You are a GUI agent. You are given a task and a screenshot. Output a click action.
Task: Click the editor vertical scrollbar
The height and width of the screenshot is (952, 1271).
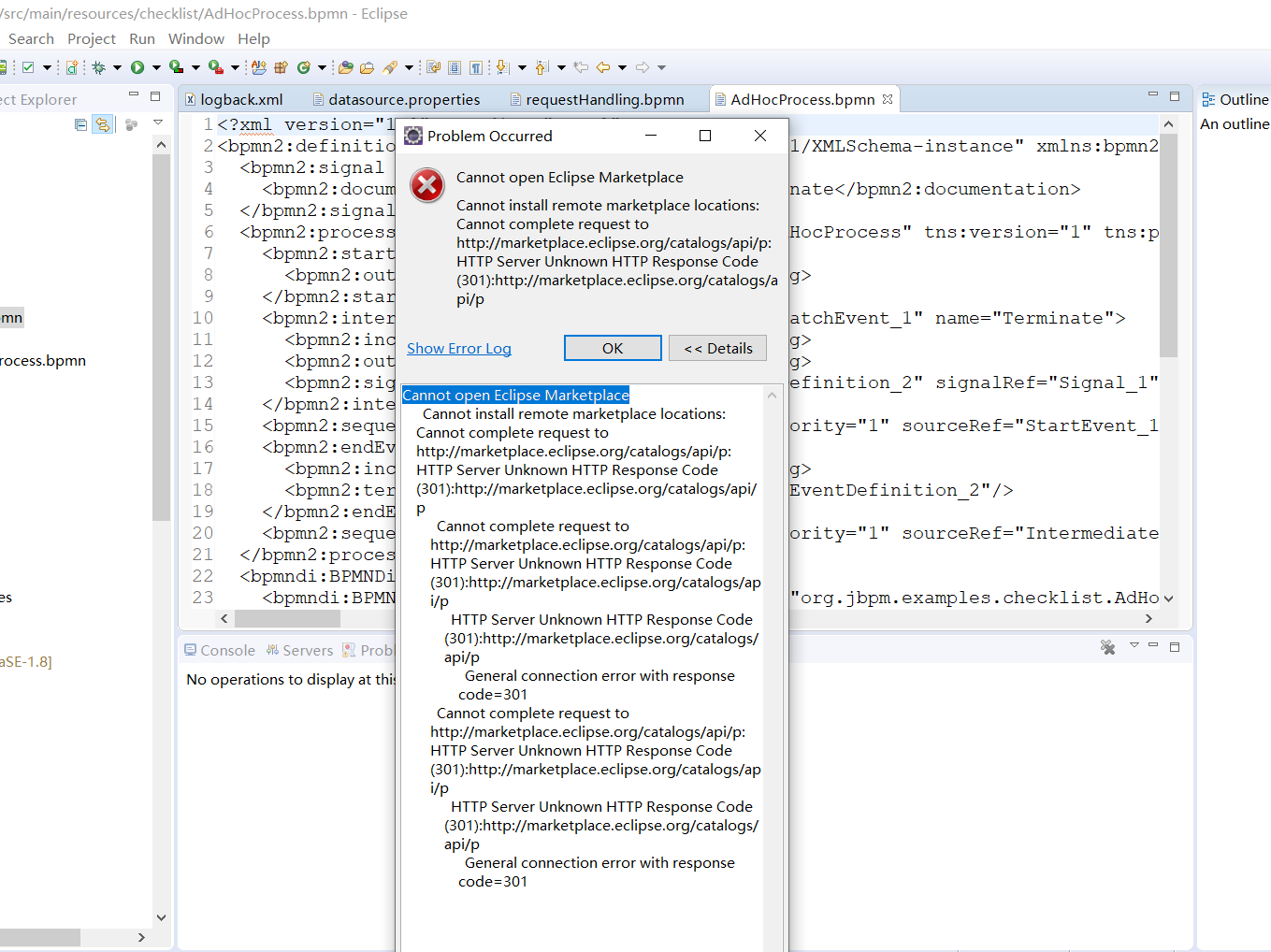click(x=1168, y=245)
